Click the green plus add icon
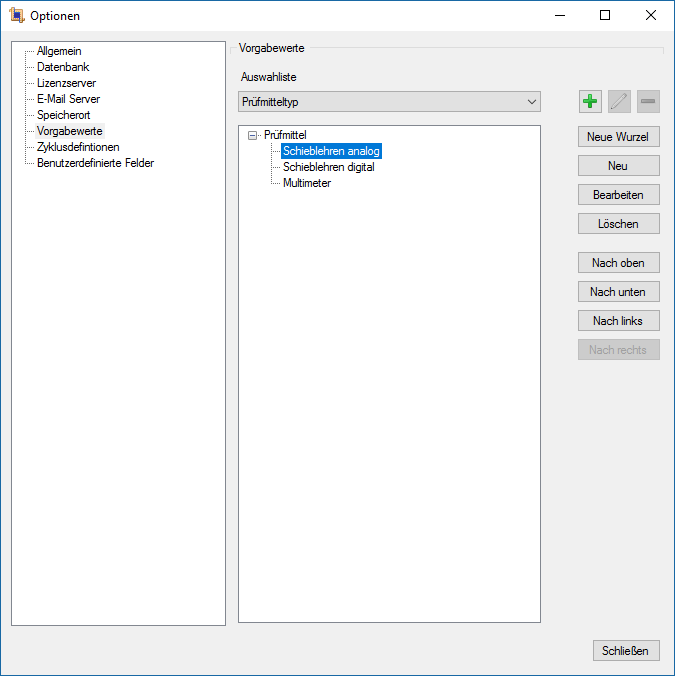The width and height of the screenshot is (675, 676). [x=590, y=101]
